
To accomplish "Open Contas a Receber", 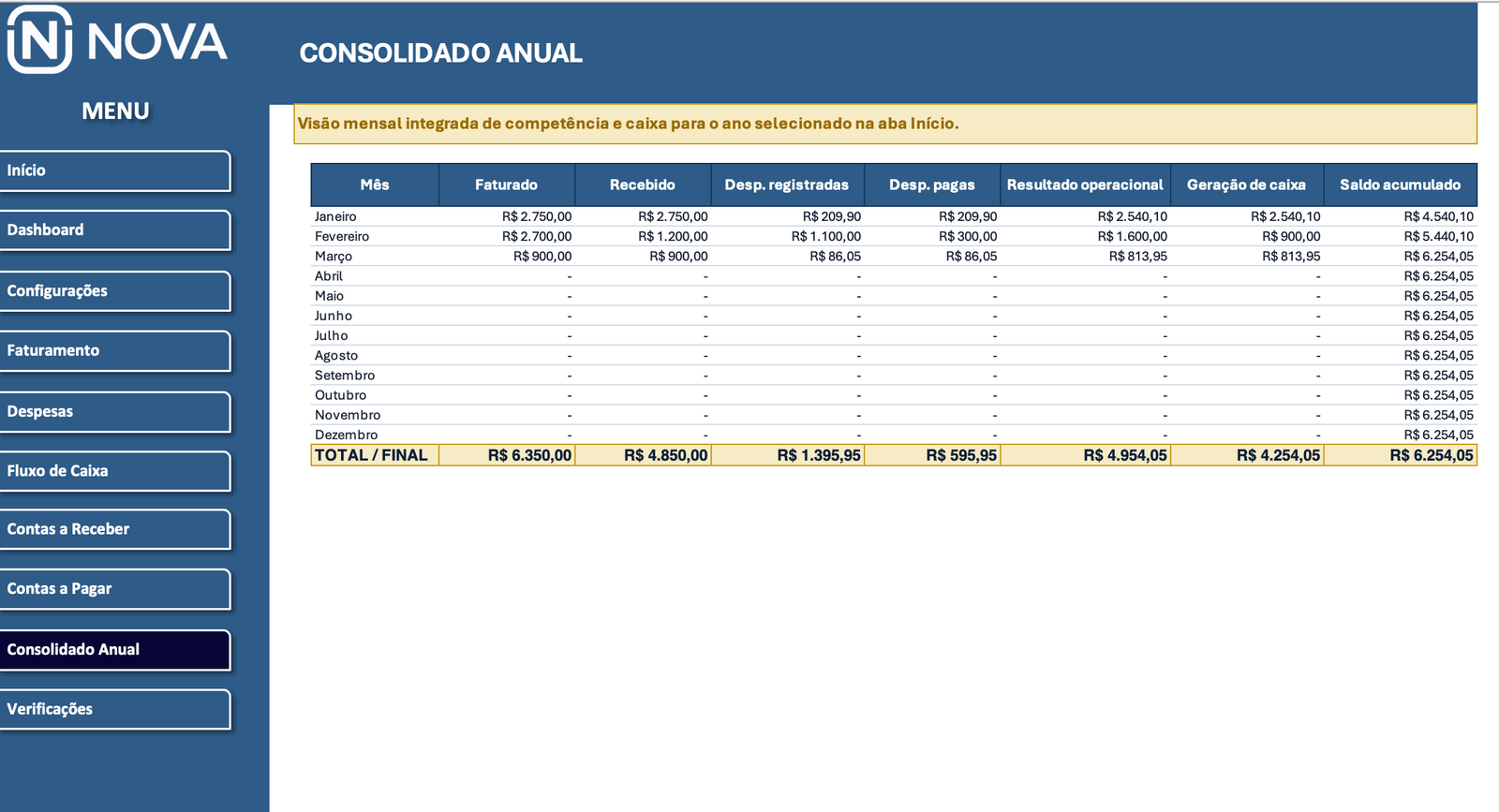I will coord(115,529).
